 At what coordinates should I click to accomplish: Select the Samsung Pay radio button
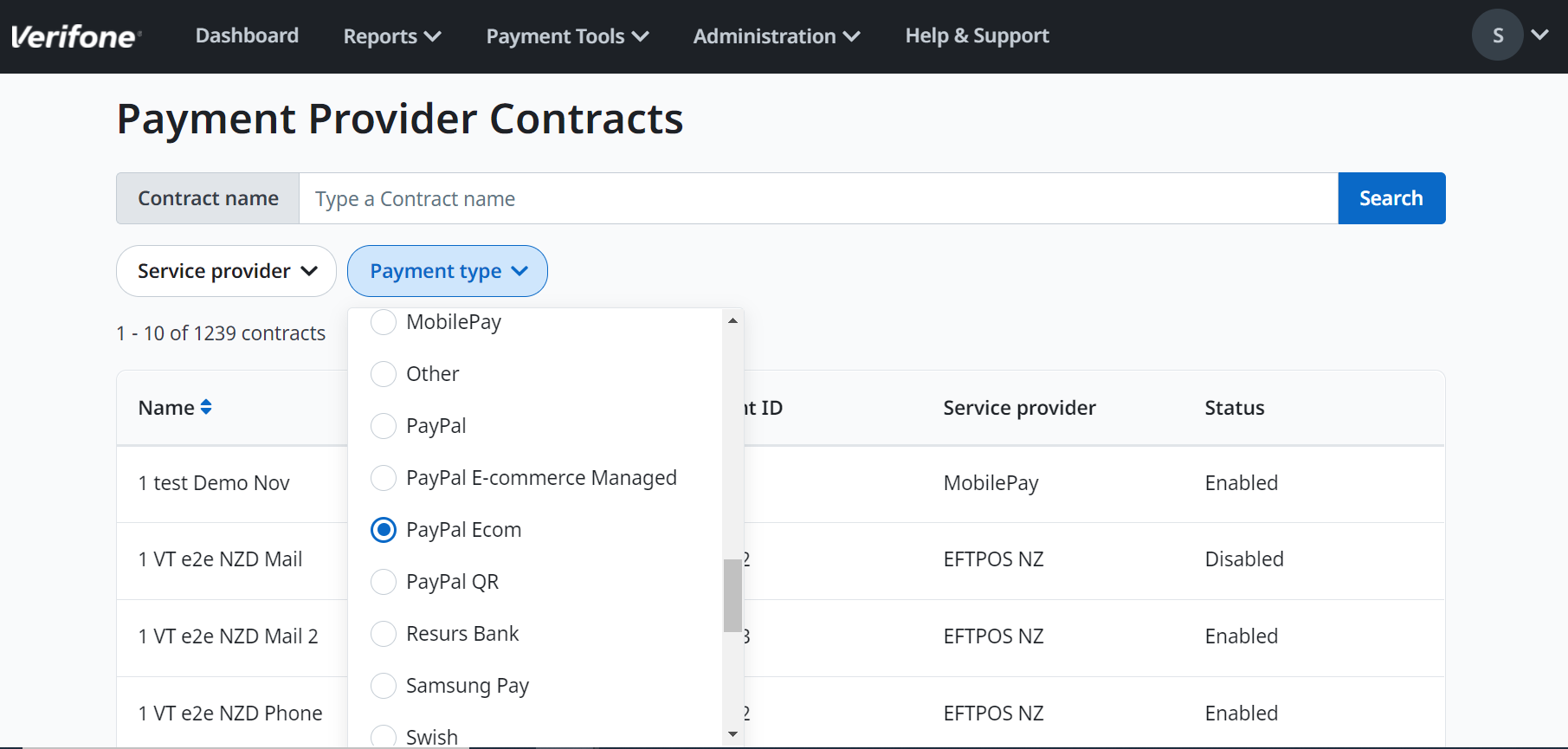click(x=384, y=685)
